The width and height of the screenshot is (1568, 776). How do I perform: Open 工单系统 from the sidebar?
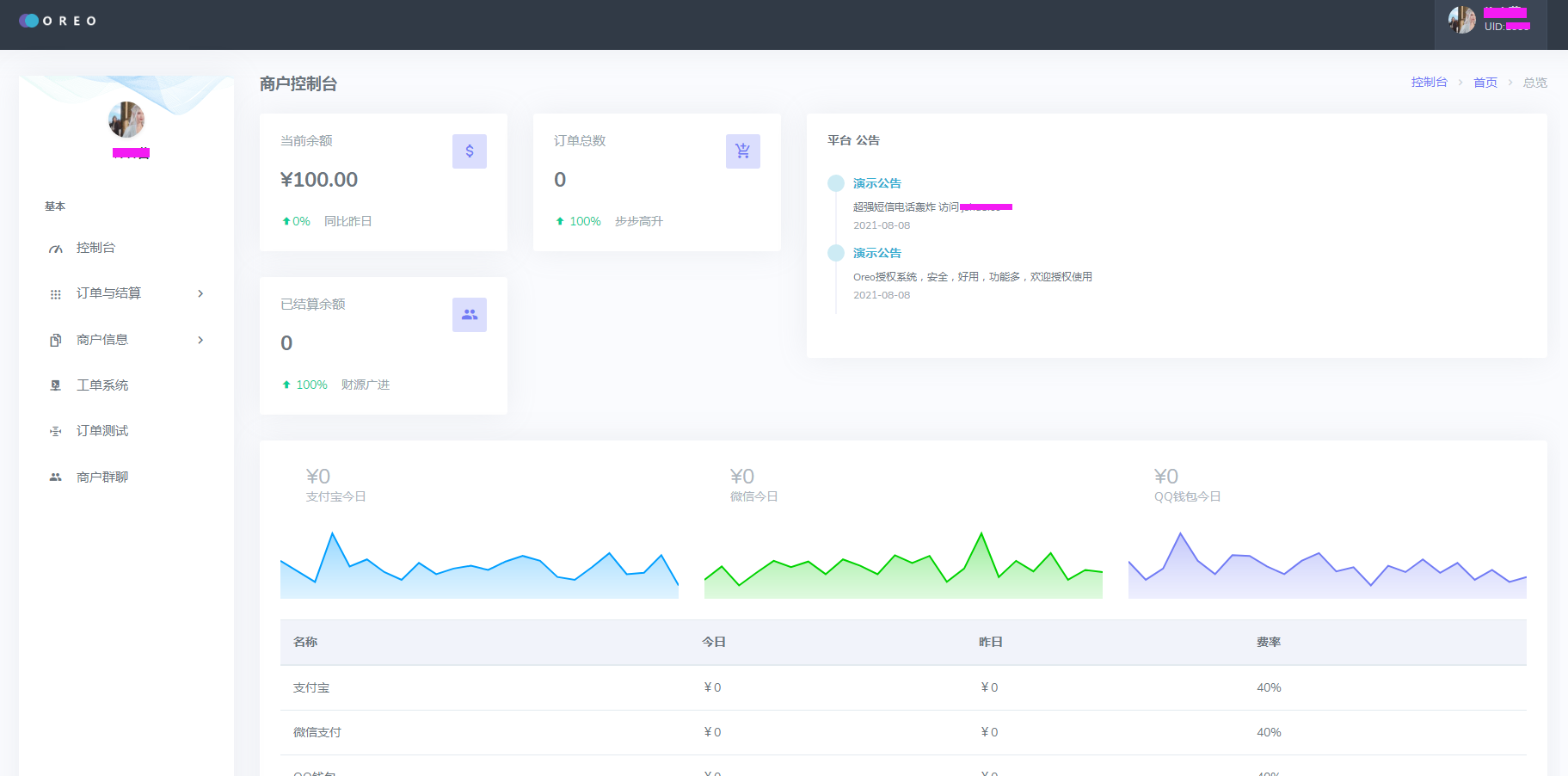[101, 385]
